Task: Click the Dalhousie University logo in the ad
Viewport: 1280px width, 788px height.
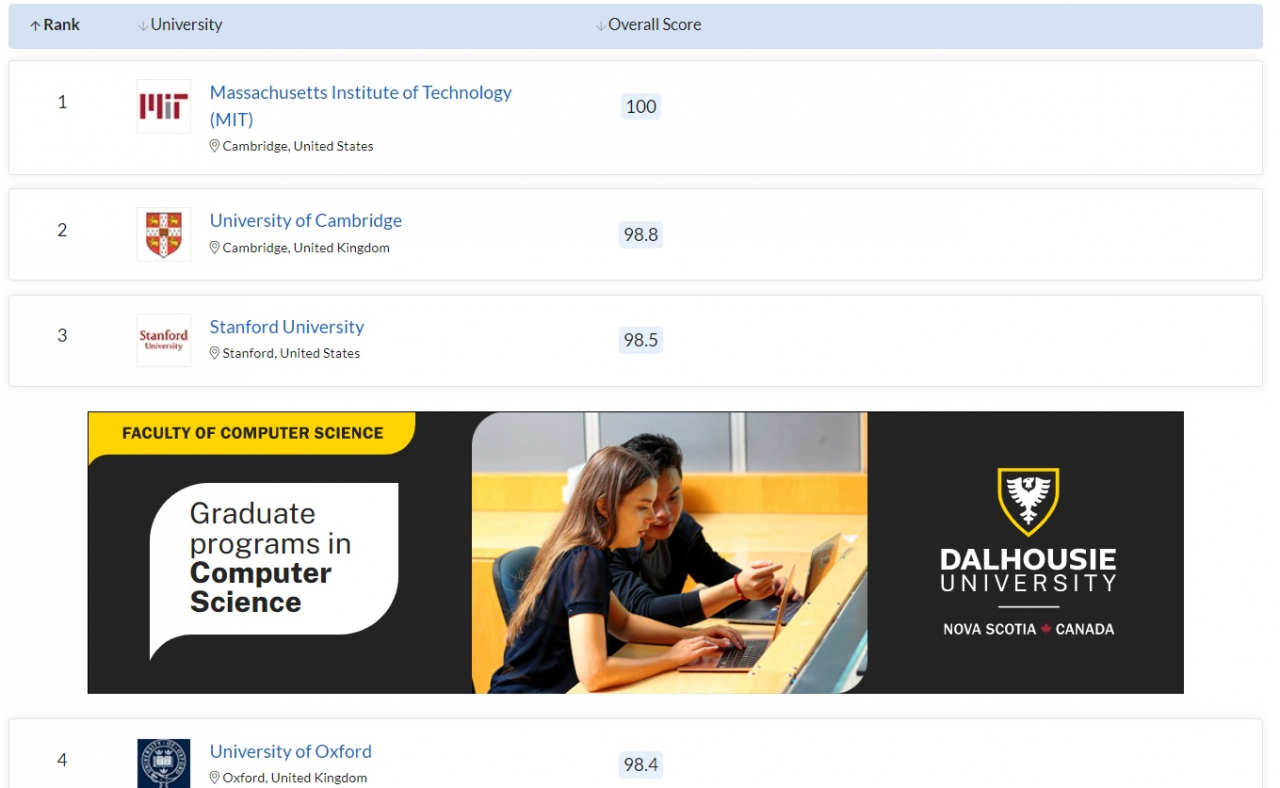Action: tap(1028, 530)
